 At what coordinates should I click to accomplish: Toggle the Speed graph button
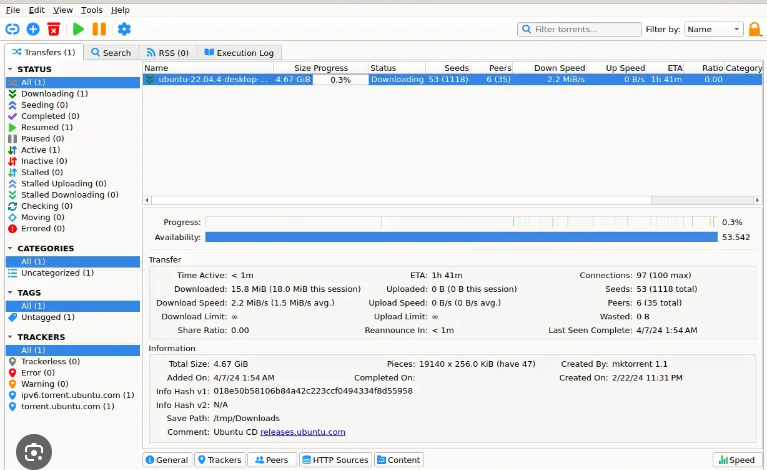[737, 460]
